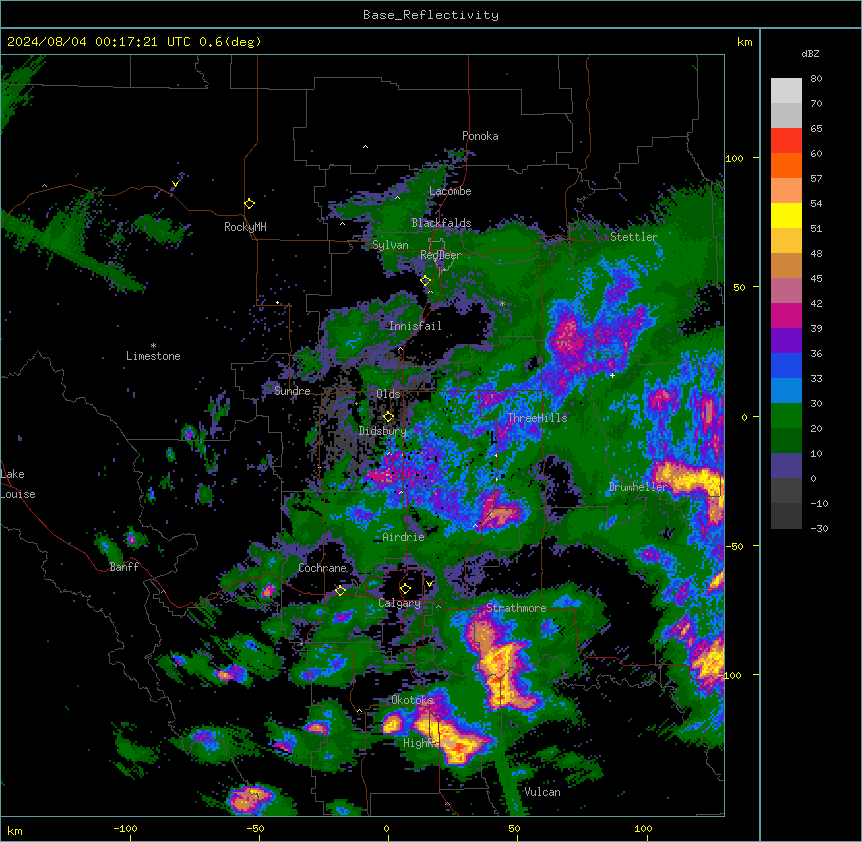Click the Ponoka city label

[480, 136]
